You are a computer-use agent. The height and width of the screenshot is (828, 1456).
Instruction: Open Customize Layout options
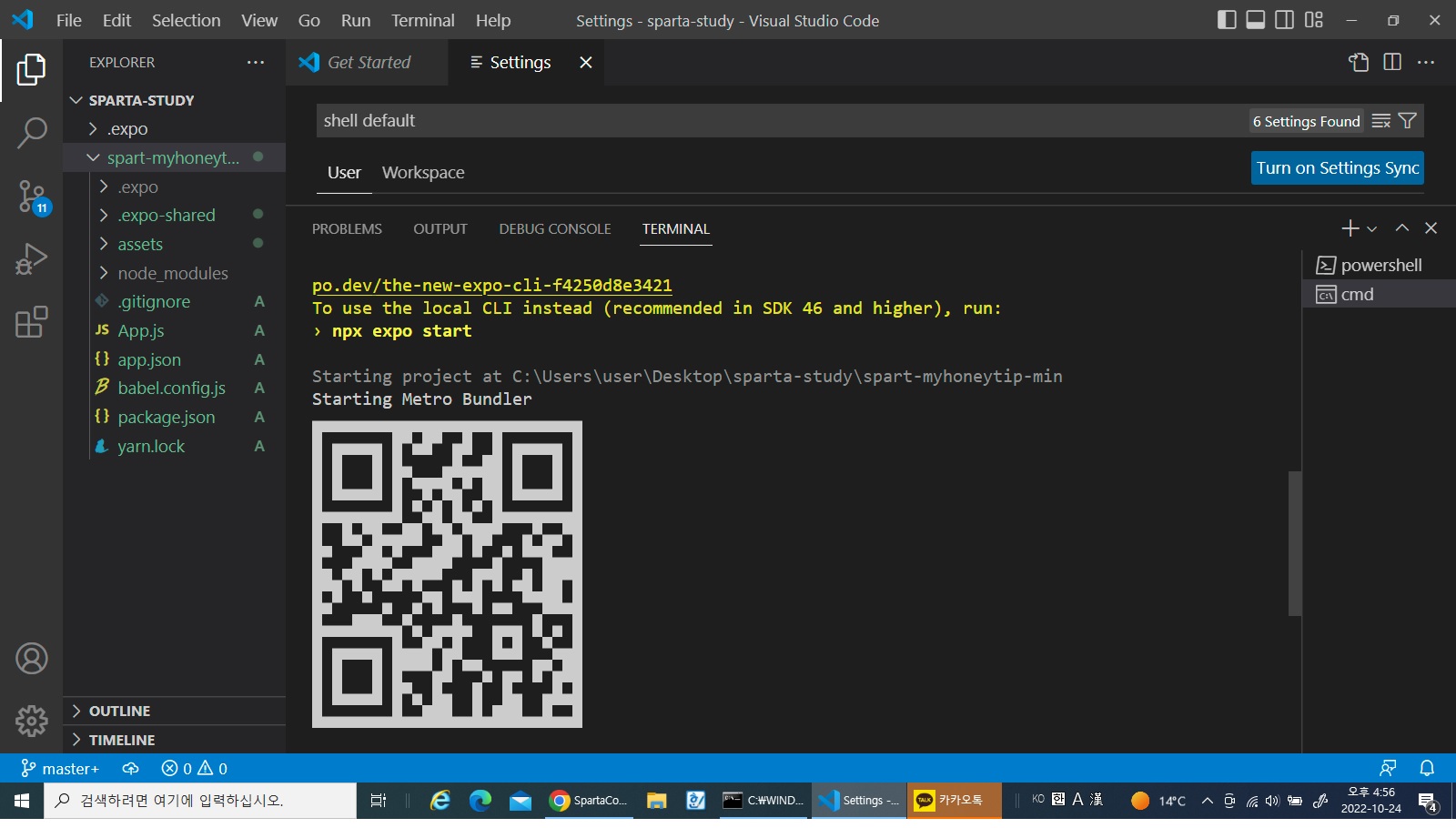click(1314, 20)
